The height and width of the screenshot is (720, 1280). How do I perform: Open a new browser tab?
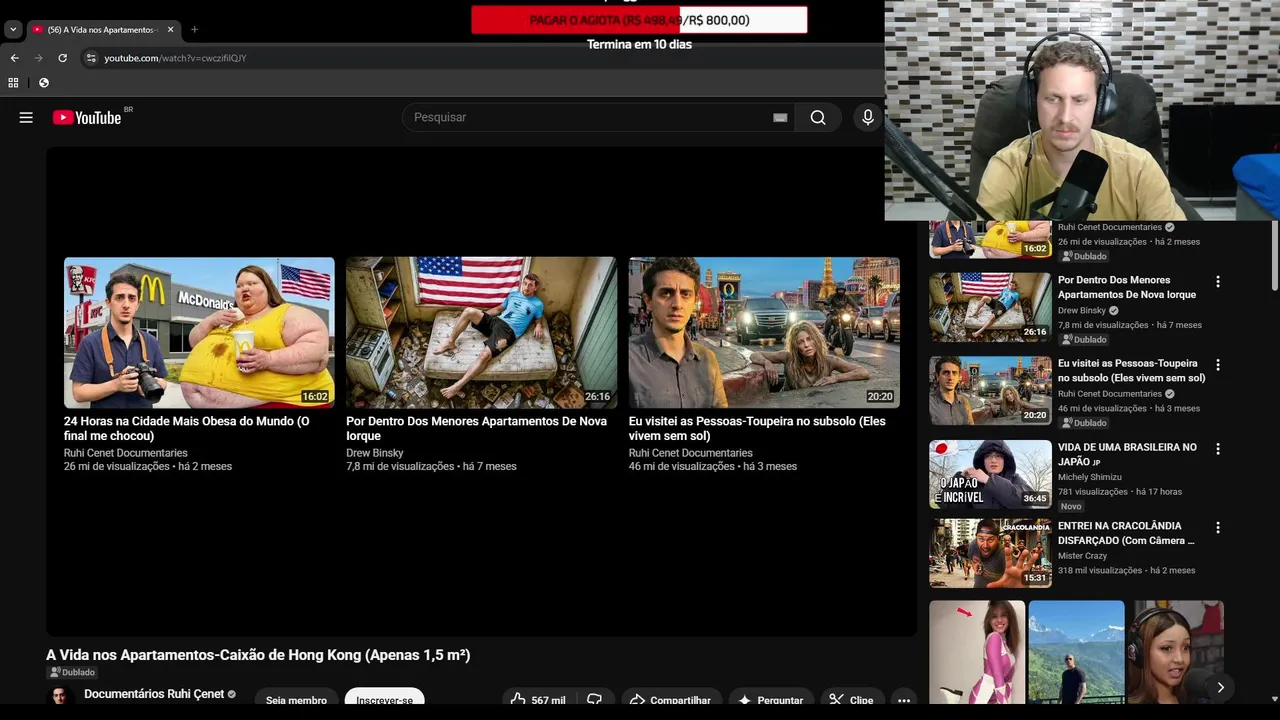pyautogui.click(x=194, y=29)
